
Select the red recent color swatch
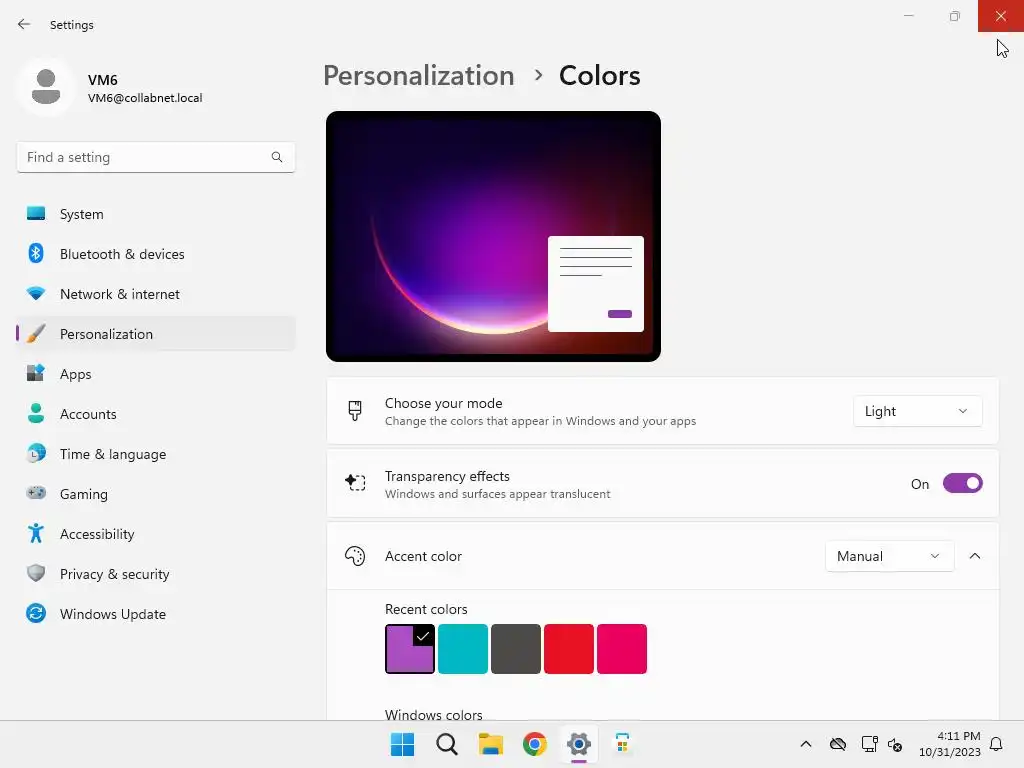click(x=569, y=648)
